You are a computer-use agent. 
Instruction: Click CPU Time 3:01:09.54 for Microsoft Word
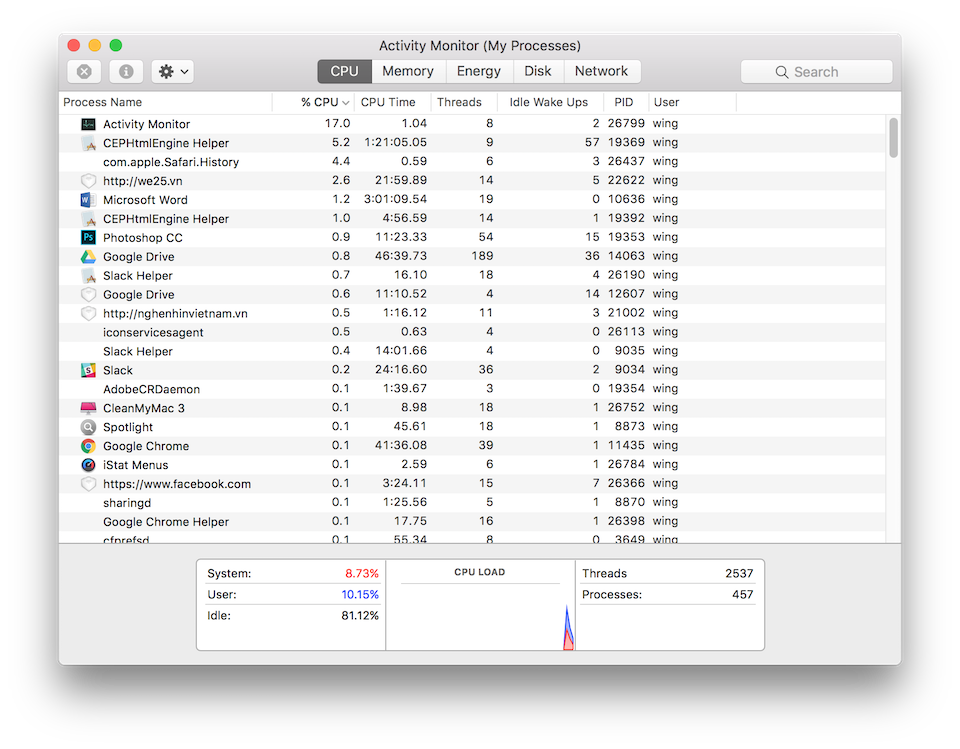396,200
